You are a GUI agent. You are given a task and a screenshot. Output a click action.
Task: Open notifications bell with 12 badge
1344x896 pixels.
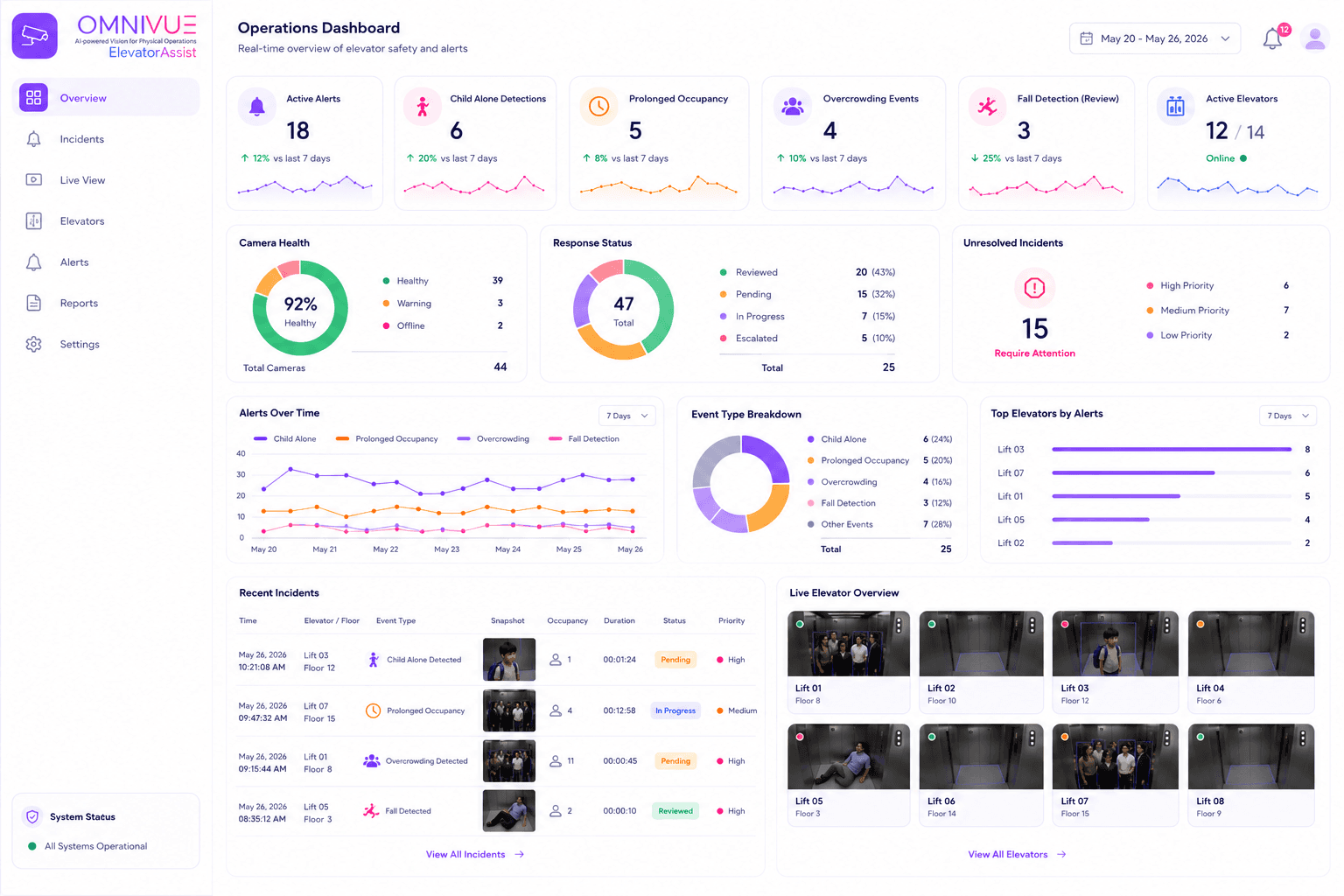coord(1273,38)
